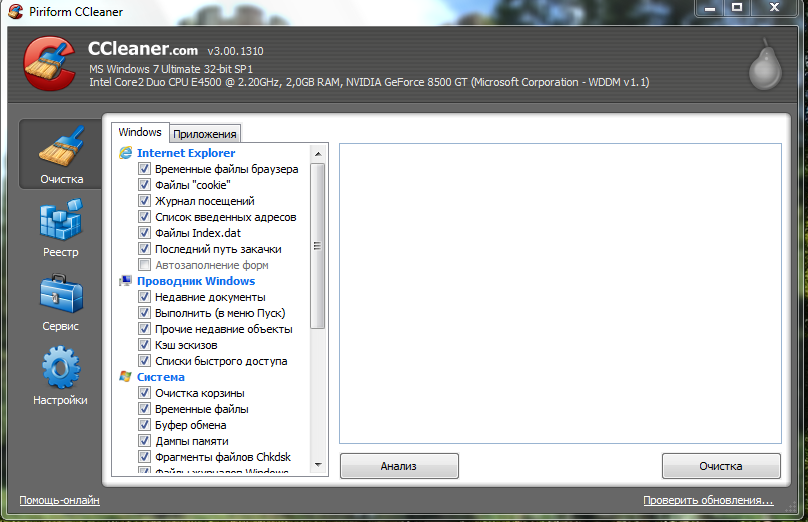
Task: Close the CCleaner window
Action: (774, 8)
